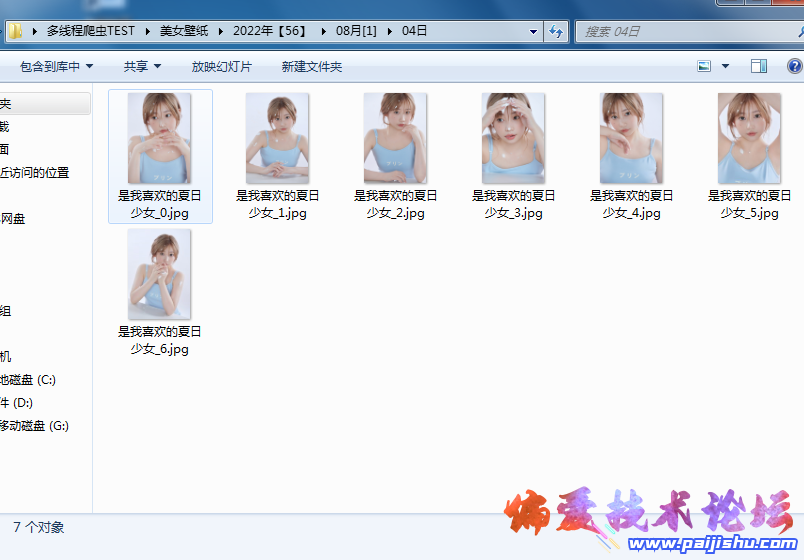The width and height of the screenshot is (804, 560).
Task: Expand address bar history dropdown
Action: click(x=533, y=31)
